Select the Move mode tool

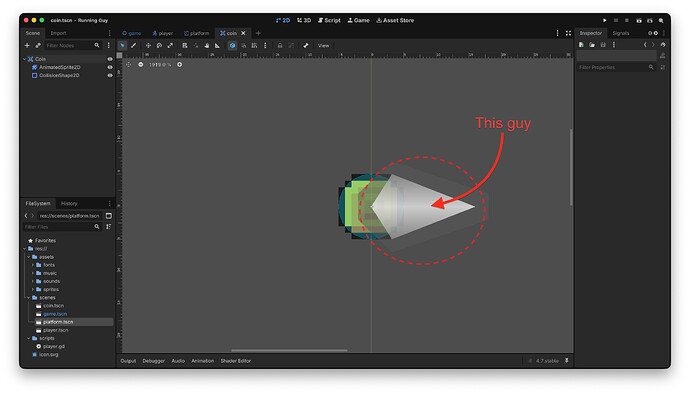(x=148, y=45)
